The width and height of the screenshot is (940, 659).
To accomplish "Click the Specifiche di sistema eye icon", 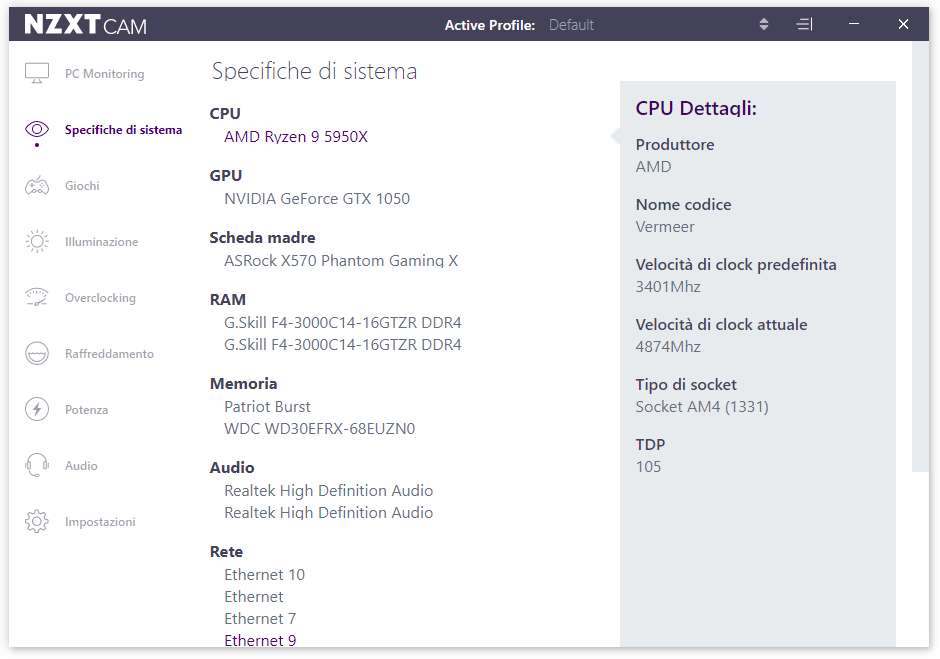I will click(x=37, y=129).
